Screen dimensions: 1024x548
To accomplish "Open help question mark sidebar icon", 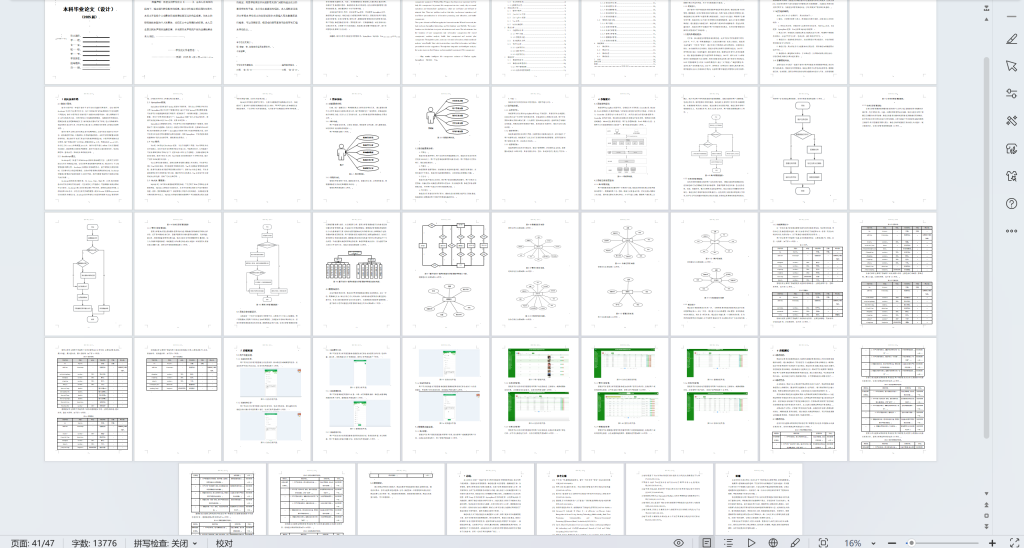I will 1012,203.
